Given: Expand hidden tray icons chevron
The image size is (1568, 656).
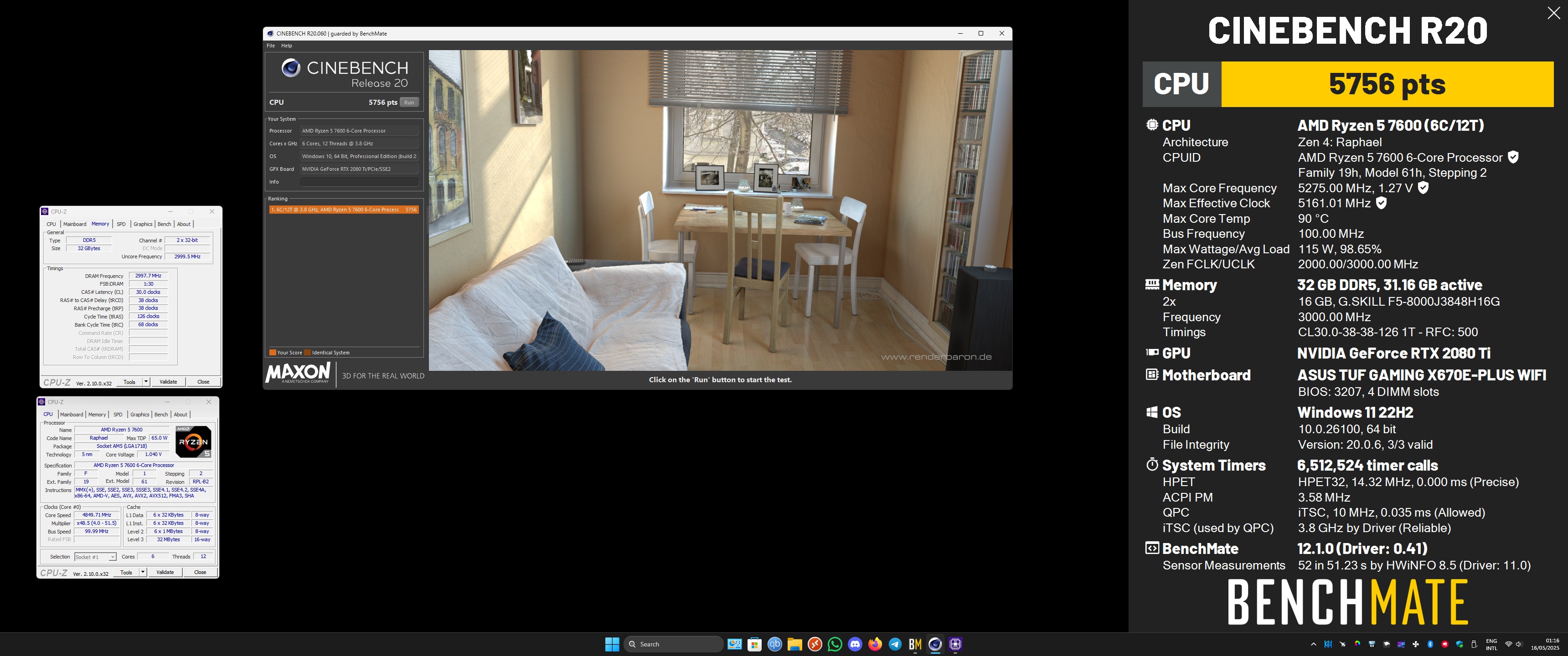Looking at the screenshot, I should (x=1314, y=644).
